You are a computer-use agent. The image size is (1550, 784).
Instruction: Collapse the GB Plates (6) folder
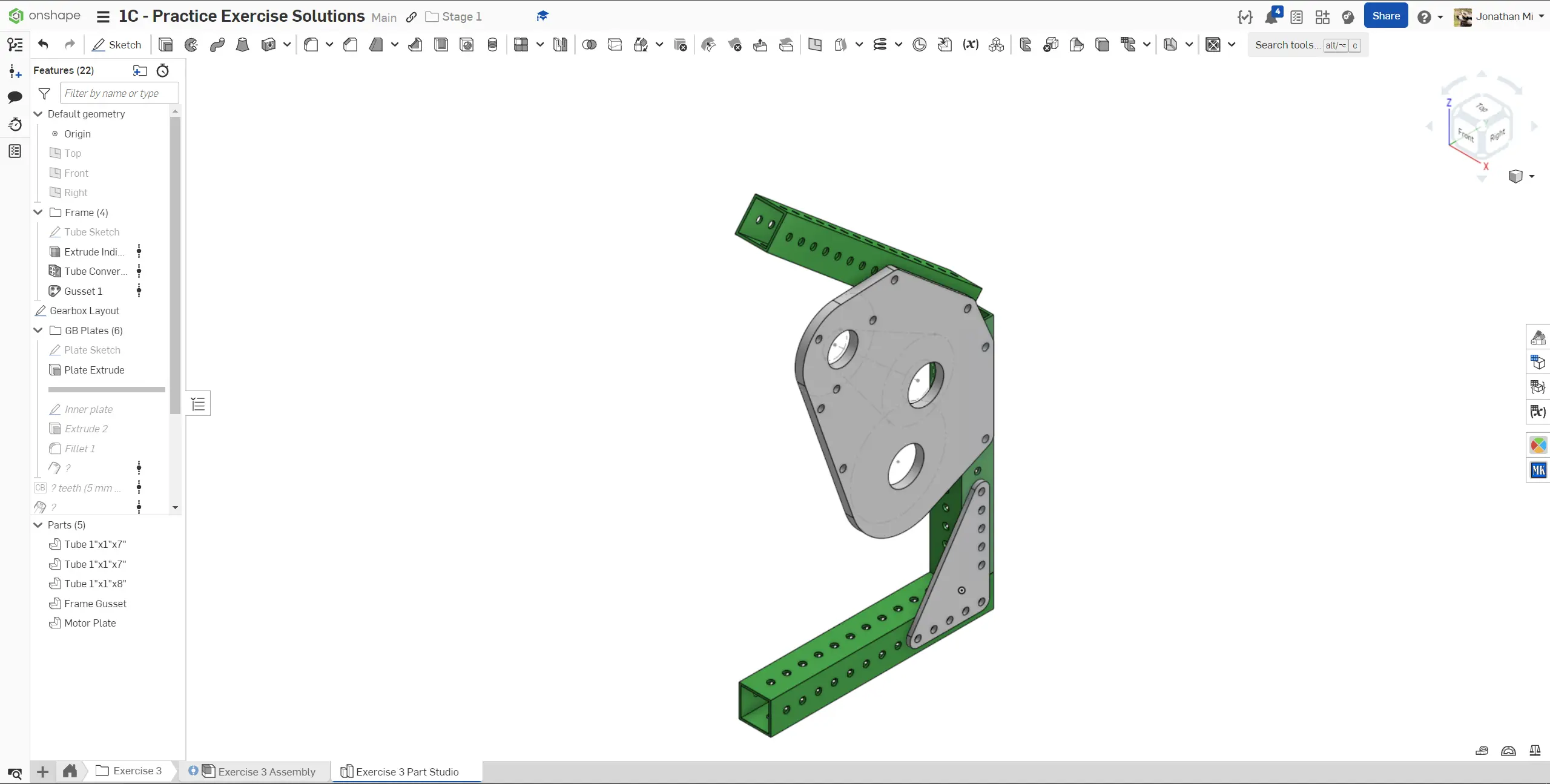tap(38, 331)
